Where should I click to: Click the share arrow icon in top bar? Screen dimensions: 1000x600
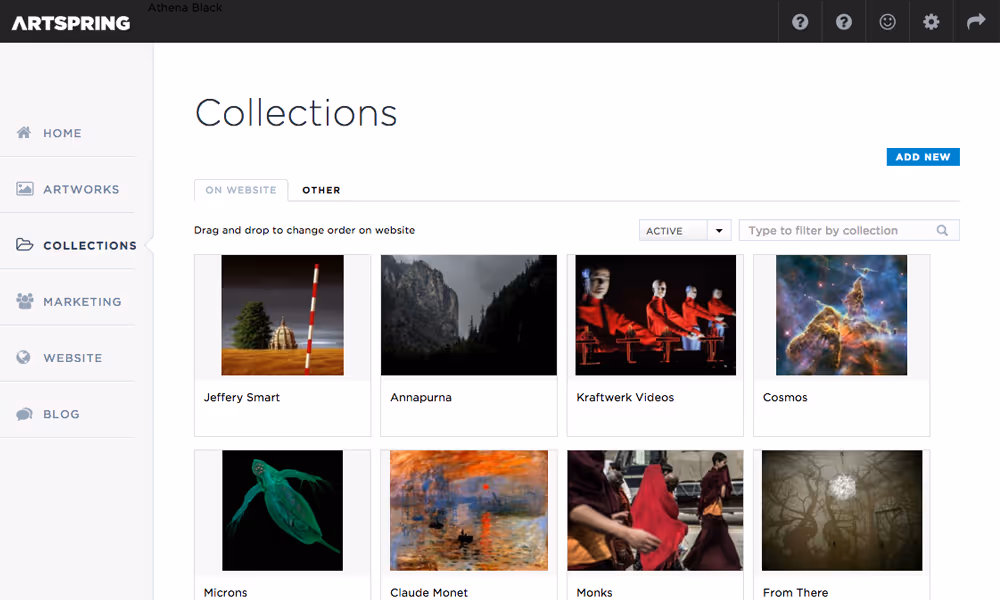coord(976,22)
